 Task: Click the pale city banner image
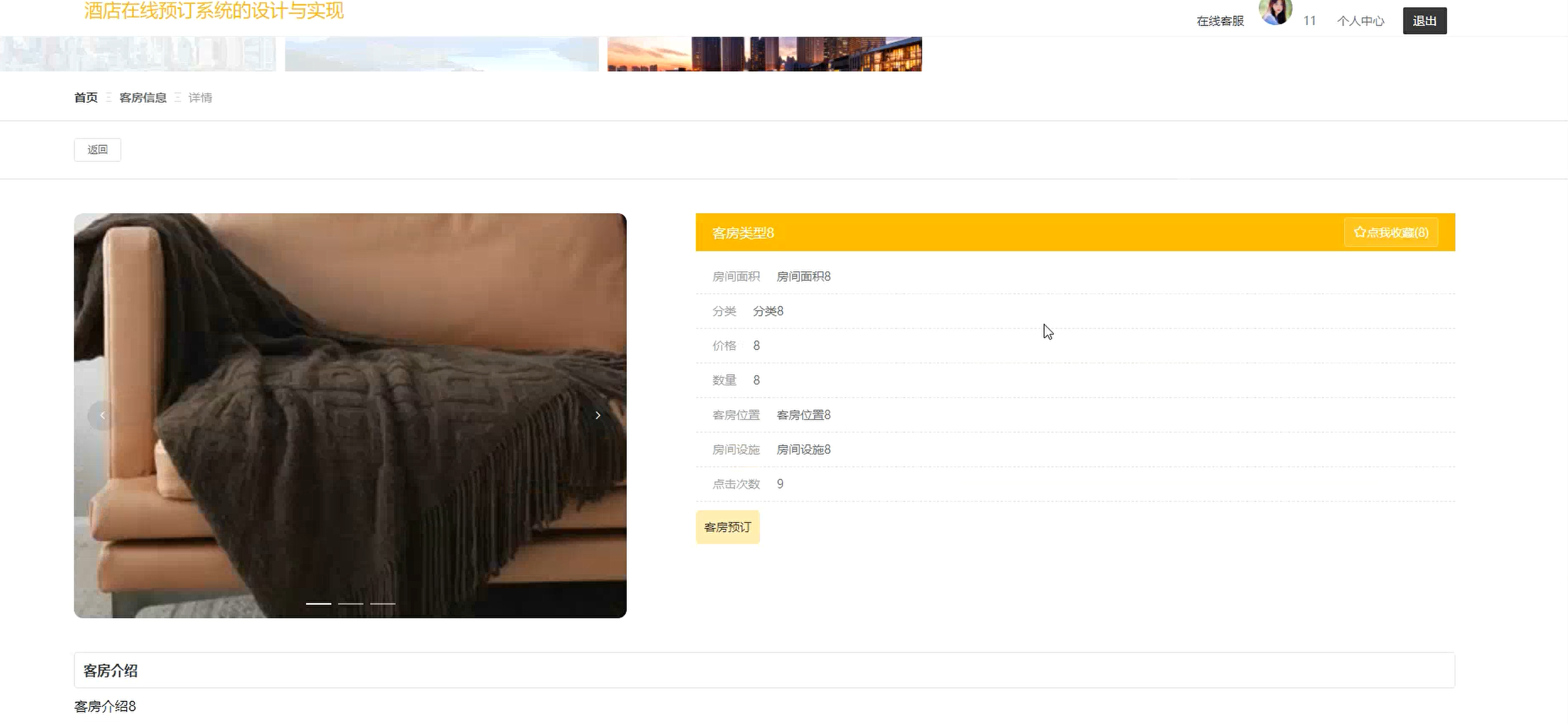click(138, 54)
